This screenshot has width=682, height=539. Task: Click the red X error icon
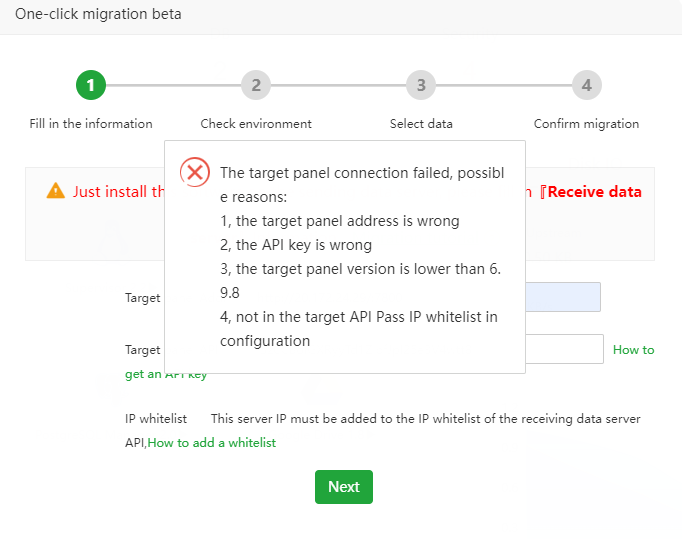click(195, 172)
